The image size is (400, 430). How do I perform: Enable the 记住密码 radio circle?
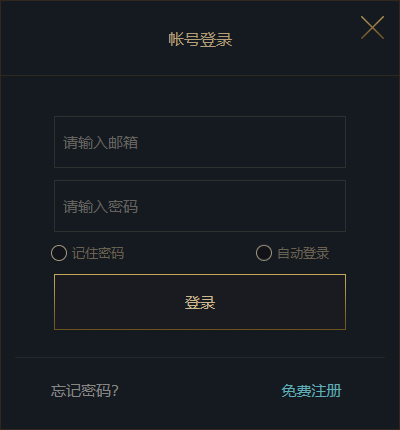coord(59,253)
